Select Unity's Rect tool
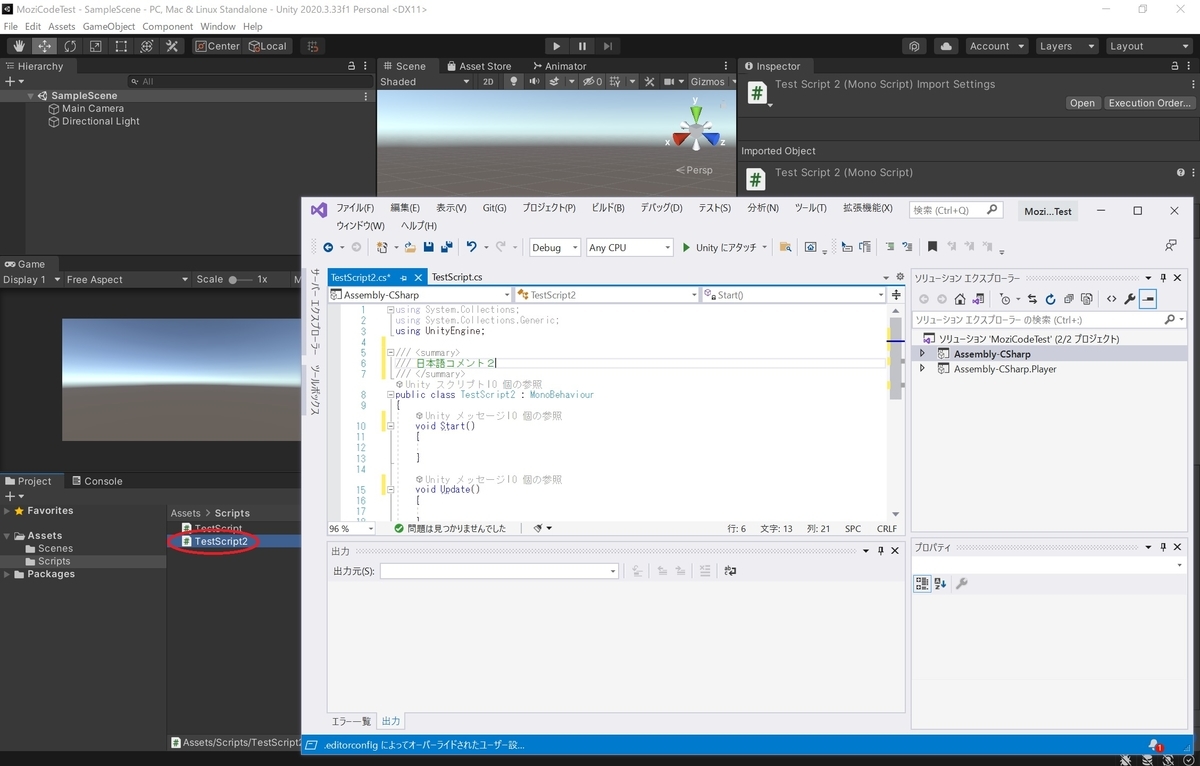Screen dimensions: 1200x766 pos(121,46)
